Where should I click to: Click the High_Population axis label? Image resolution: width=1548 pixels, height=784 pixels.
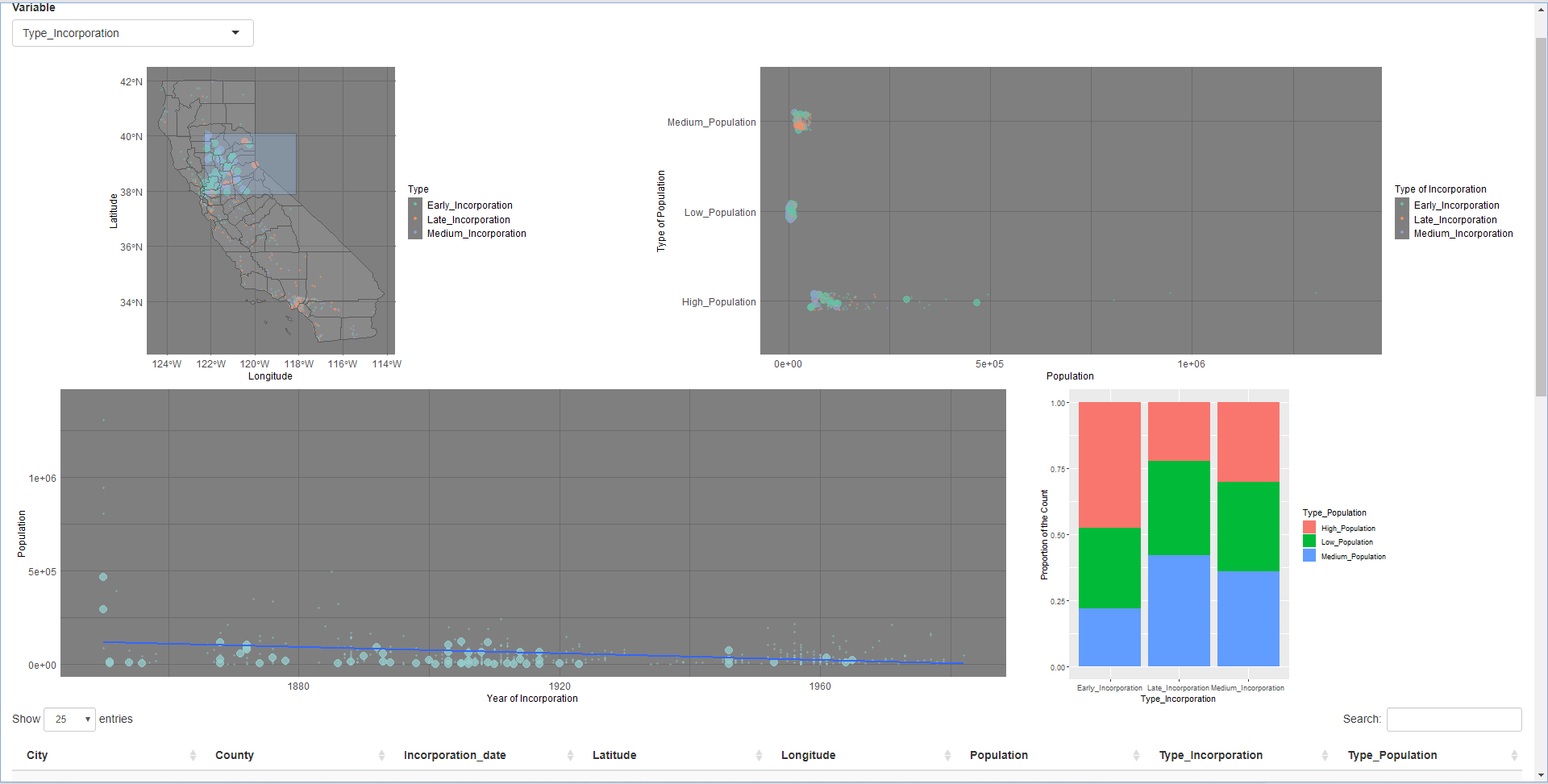718,302
